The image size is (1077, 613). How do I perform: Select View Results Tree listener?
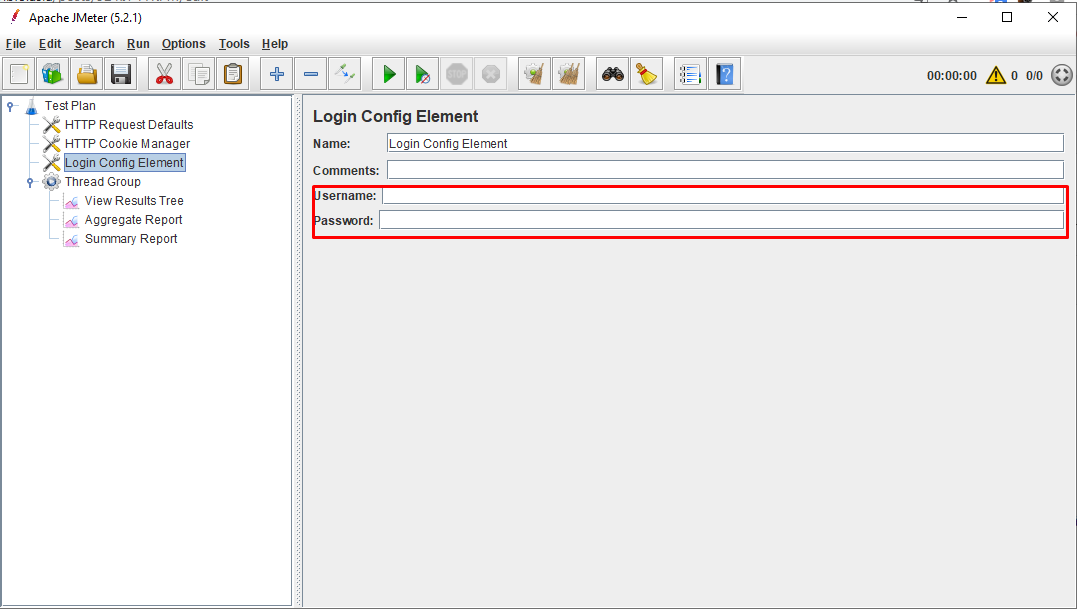click(x=134, y=201)
